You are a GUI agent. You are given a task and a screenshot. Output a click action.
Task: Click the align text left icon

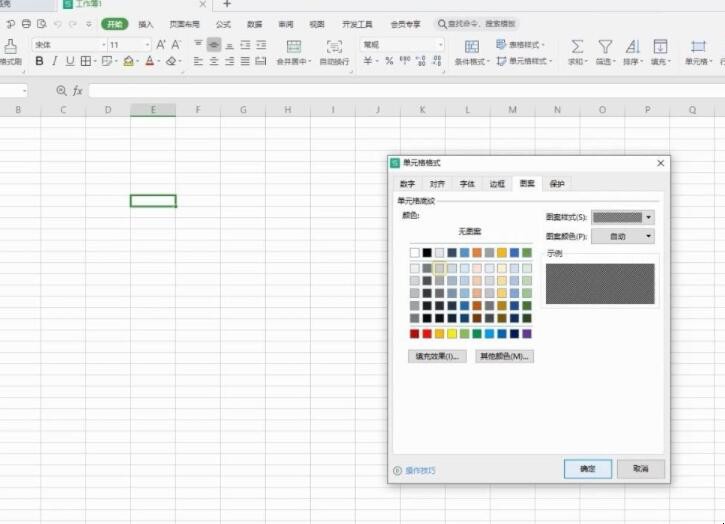(x=198, y=61)
